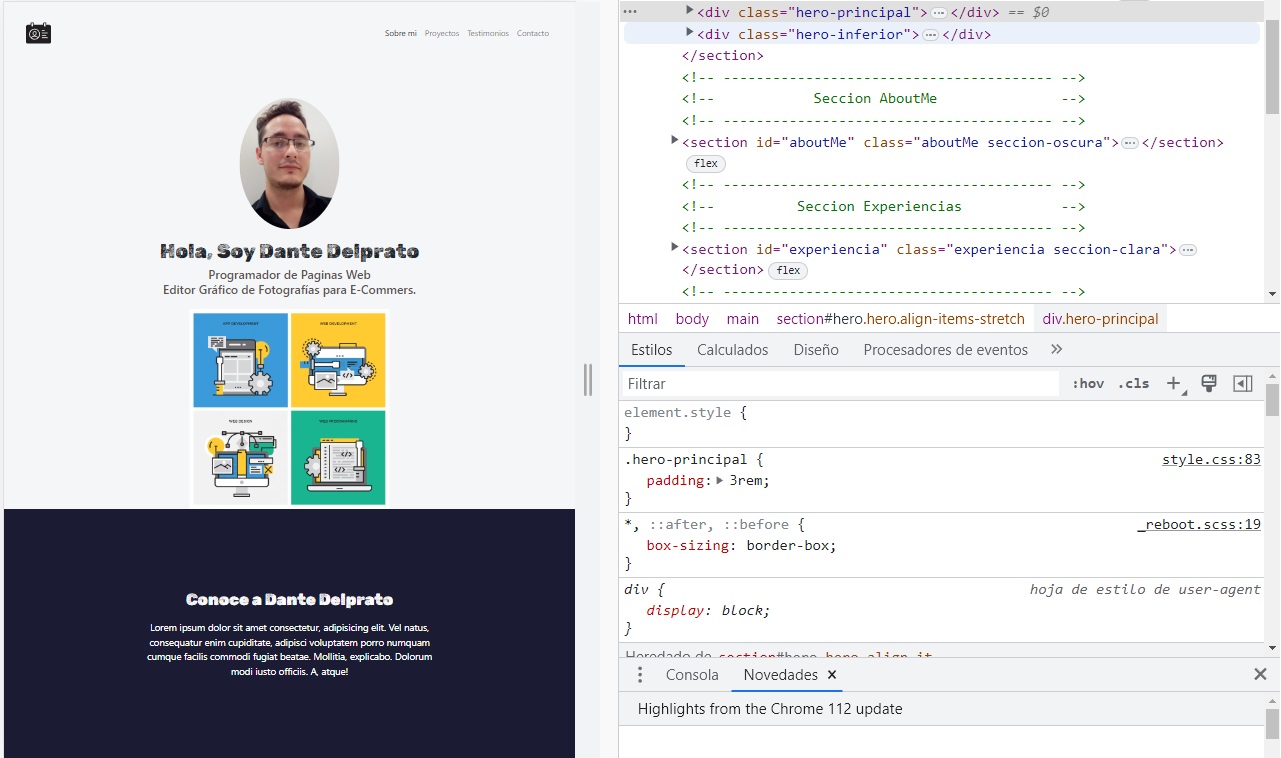Select section#hero breadcrumb item
The height and width of the screenshot is (758, 1281).
(x=901, y=319)
